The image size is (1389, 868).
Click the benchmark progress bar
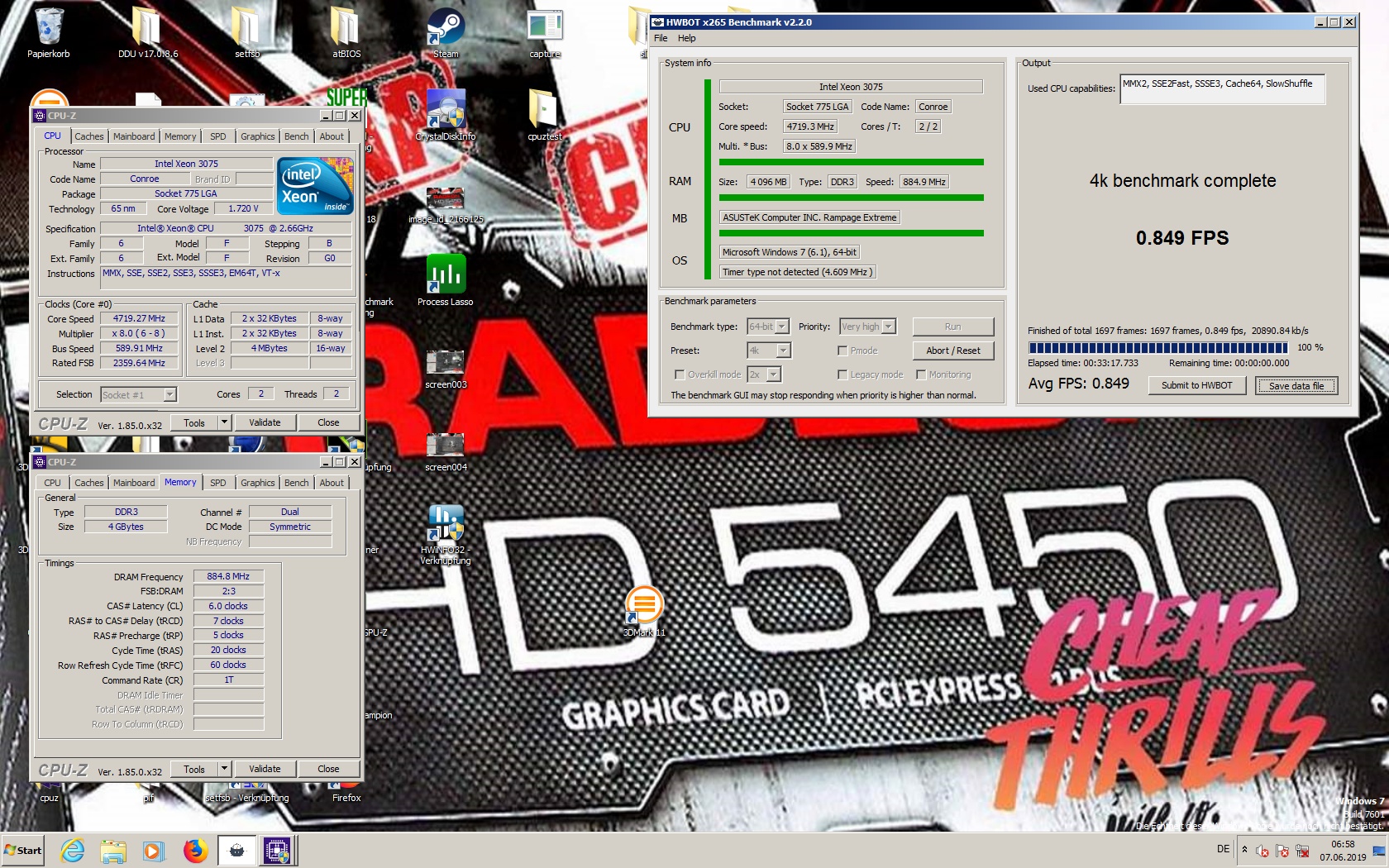coord(1157,347)
